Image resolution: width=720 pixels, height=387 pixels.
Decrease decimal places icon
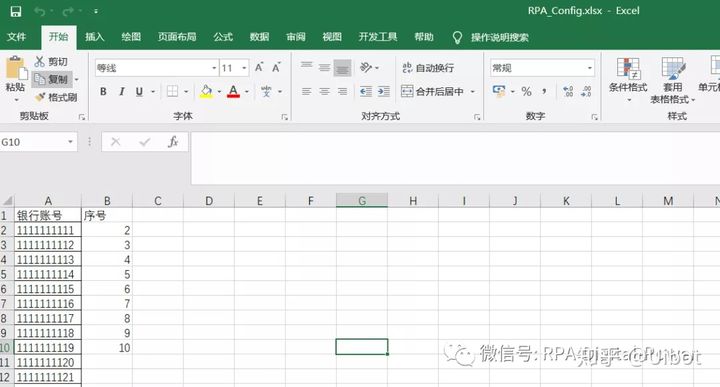586,91
